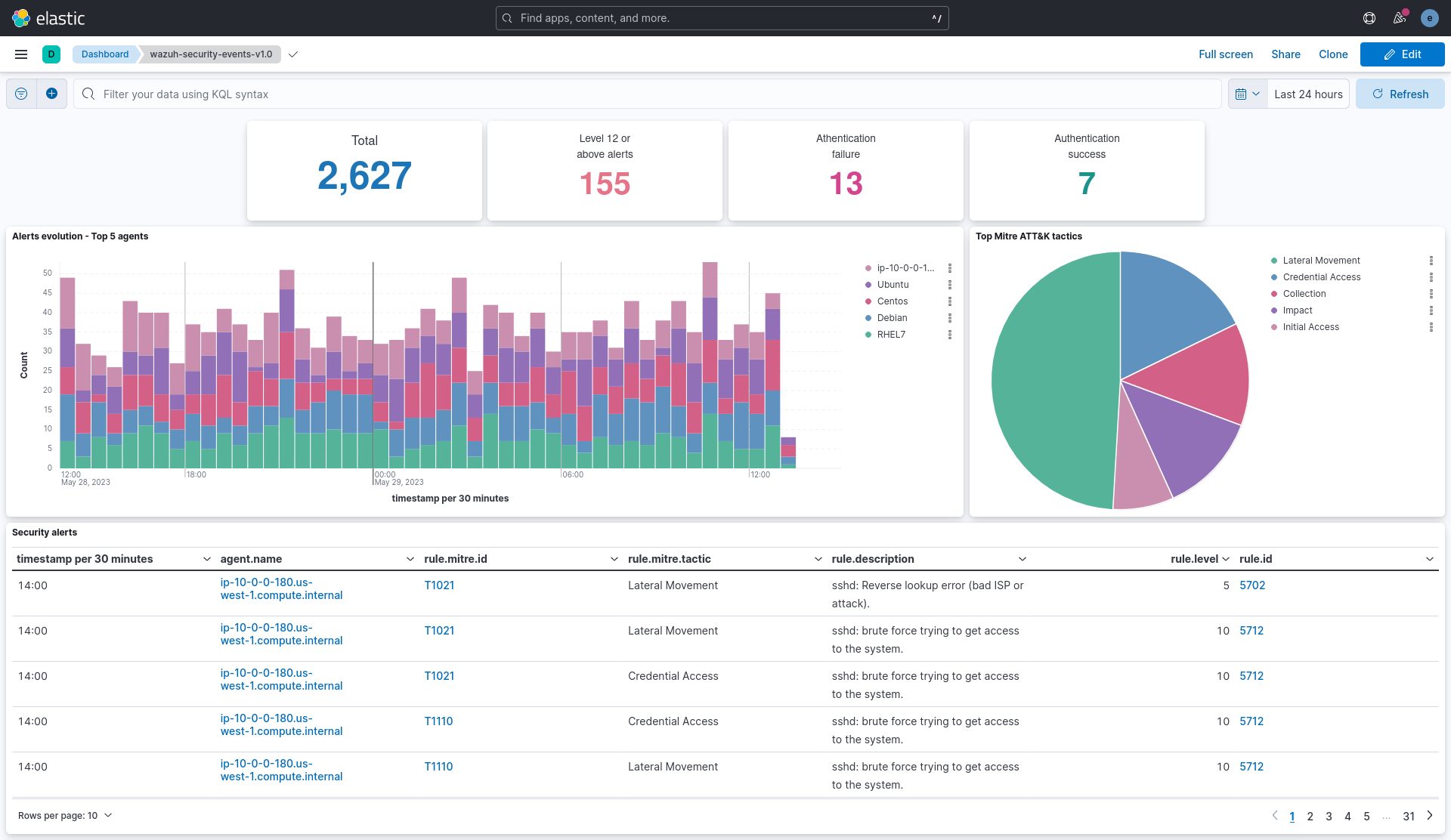Focus the KQL filter input field
The width and height of the screenshot is (1451, 840).
650,94
